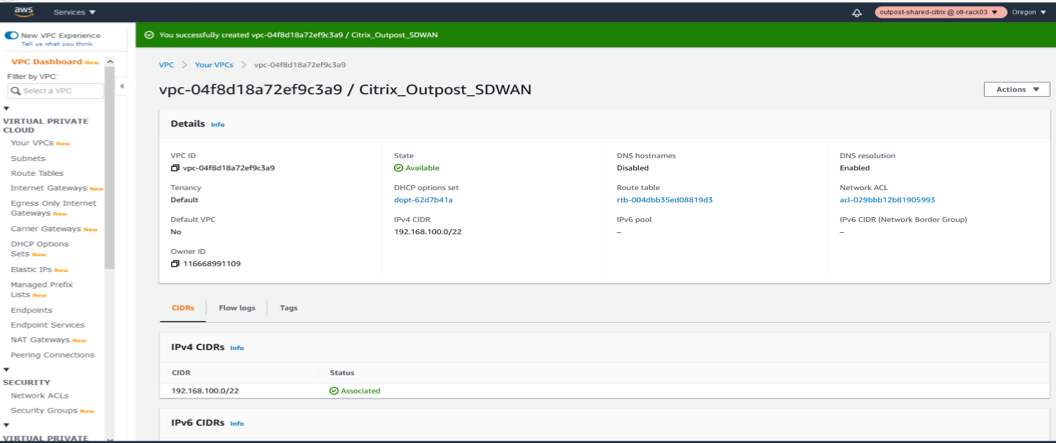Click the Your VPCs breadcrumb link
Screen dimensions: 1056x443
coord(214,65)
